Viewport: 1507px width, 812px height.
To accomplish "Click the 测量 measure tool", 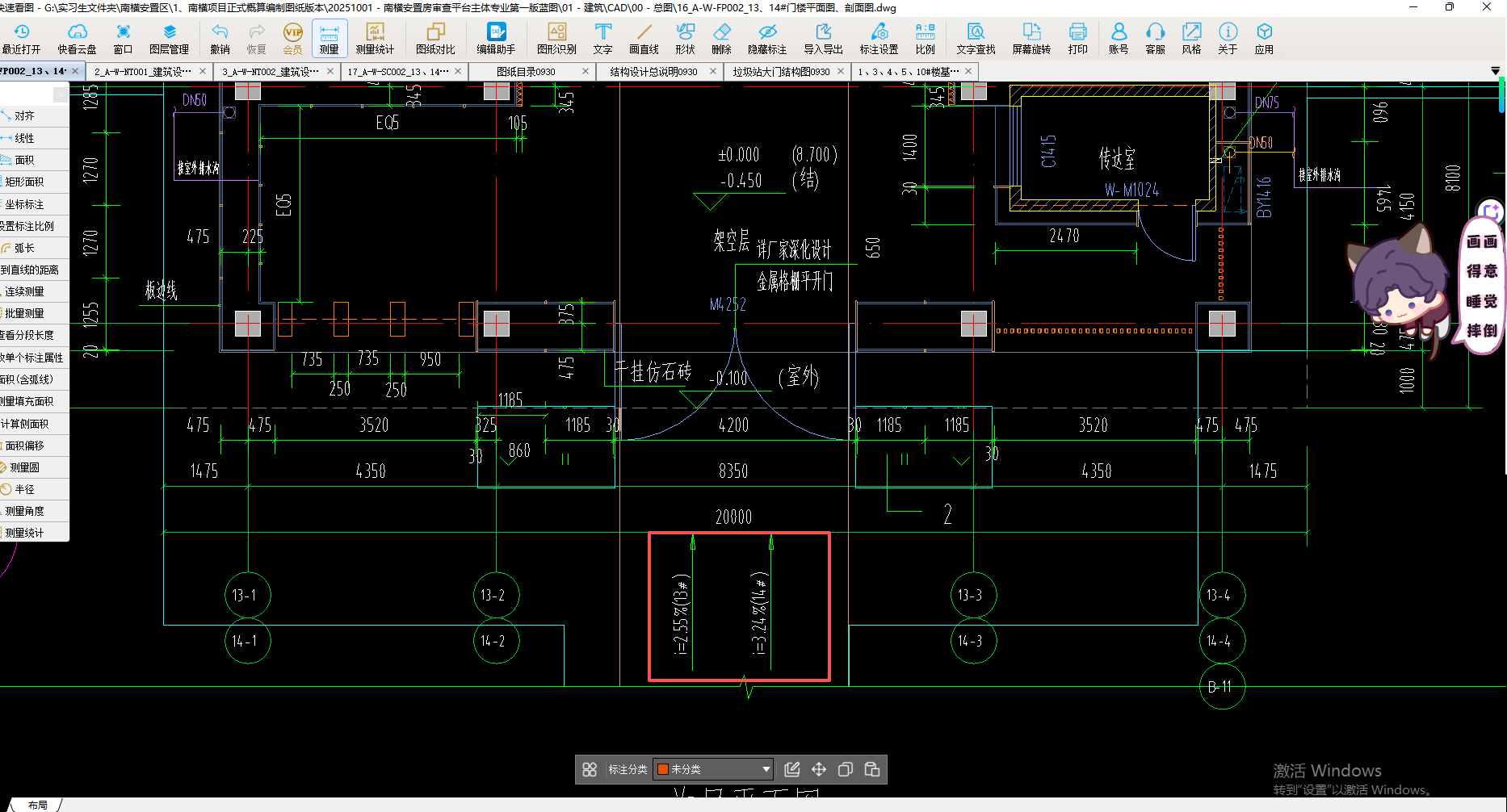I will 329,38.
